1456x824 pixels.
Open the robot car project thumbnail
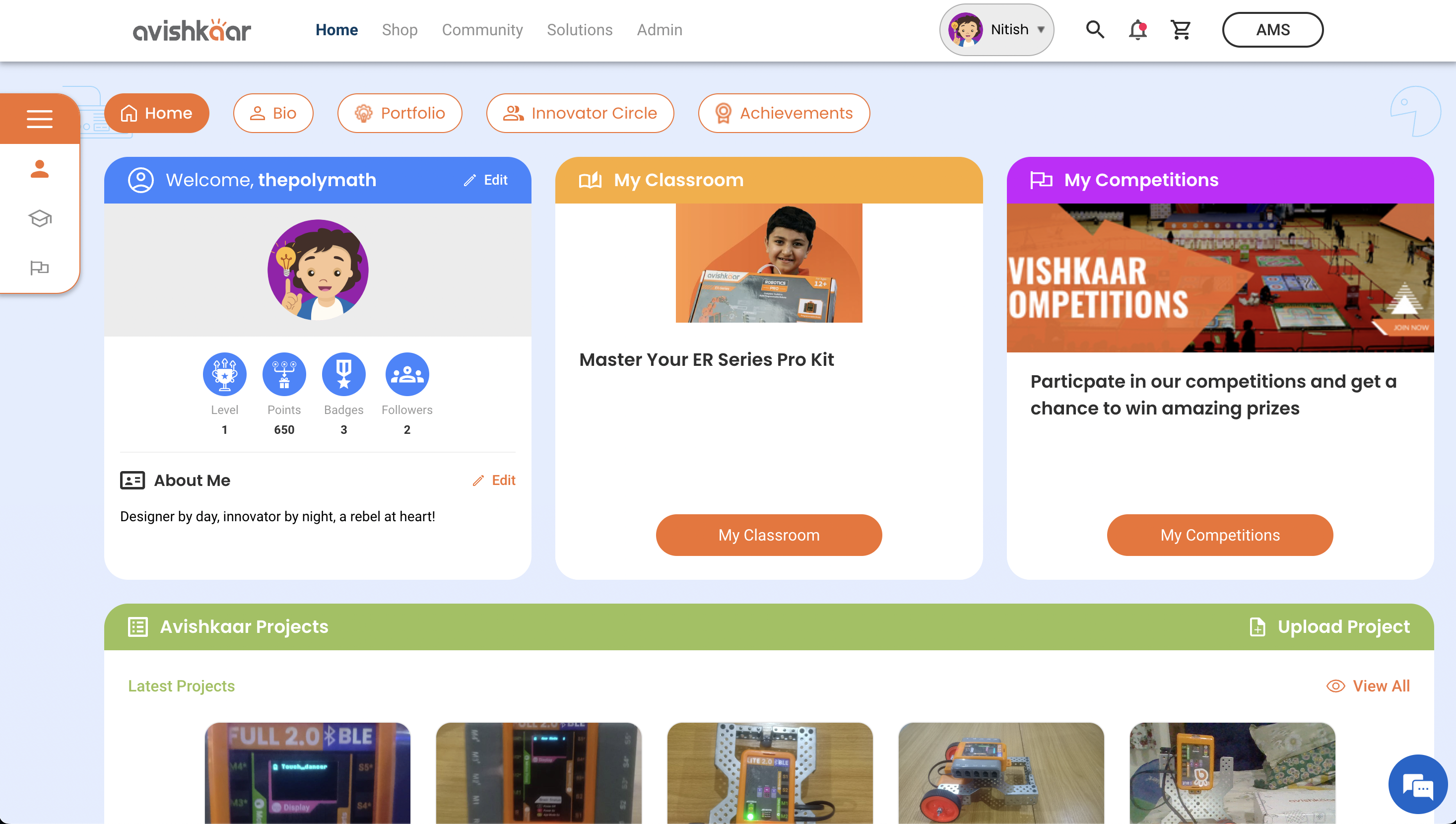coord(1000,772)
